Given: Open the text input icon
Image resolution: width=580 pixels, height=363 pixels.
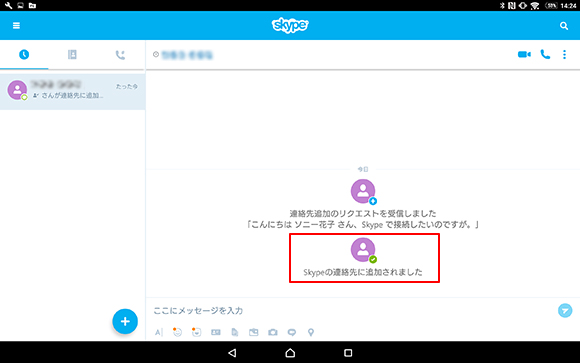Looking at the screenshot, I should tap(159, 332).
